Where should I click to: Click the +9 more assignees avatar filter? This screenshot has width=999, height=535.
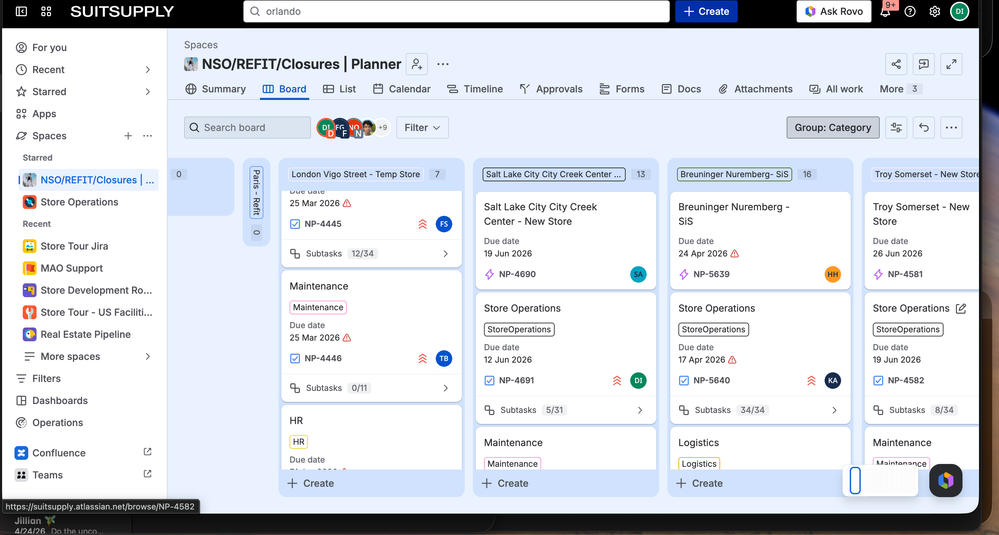[x=382, y=127]
